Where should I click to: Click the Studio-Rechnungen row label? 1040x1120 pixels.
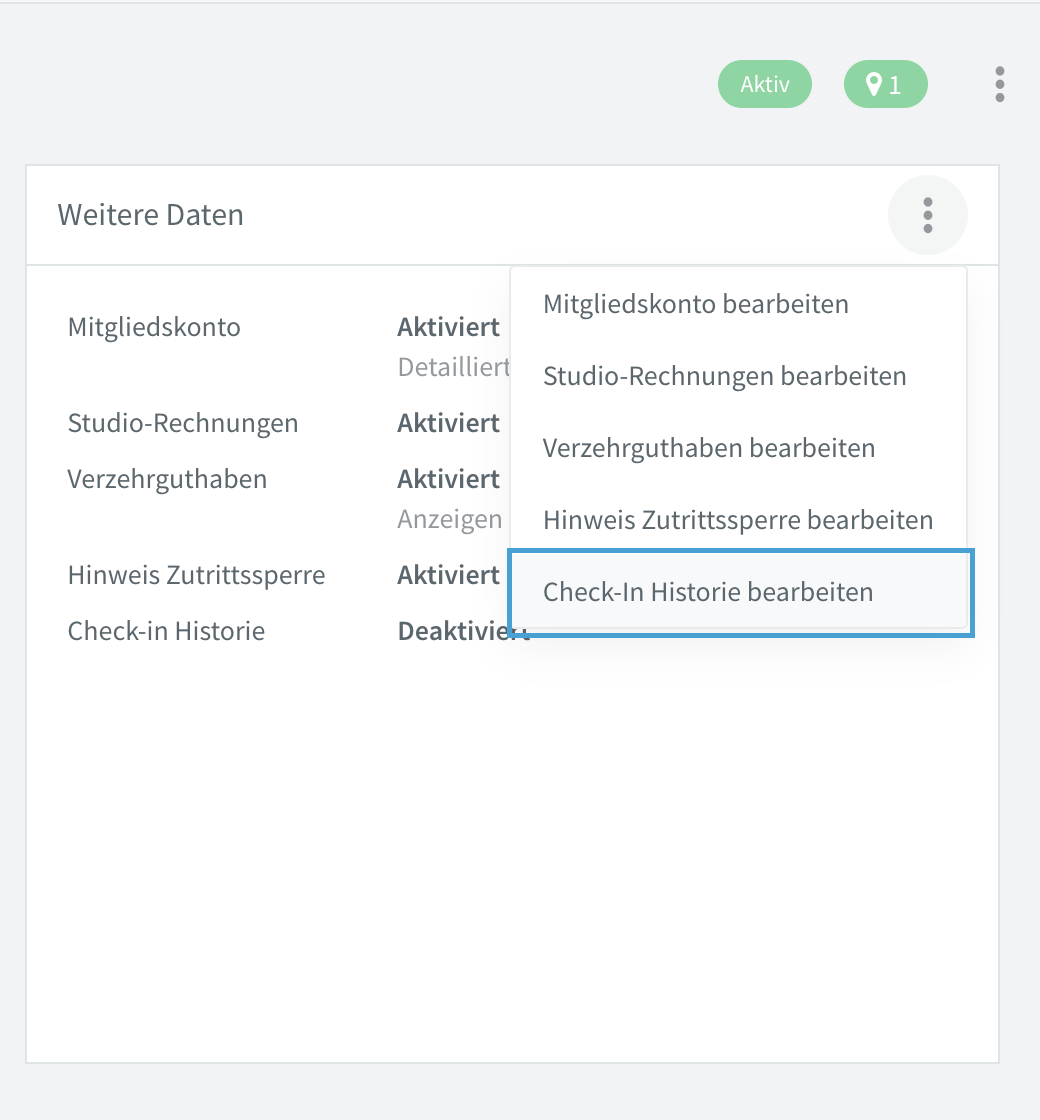tap(183, 424)
